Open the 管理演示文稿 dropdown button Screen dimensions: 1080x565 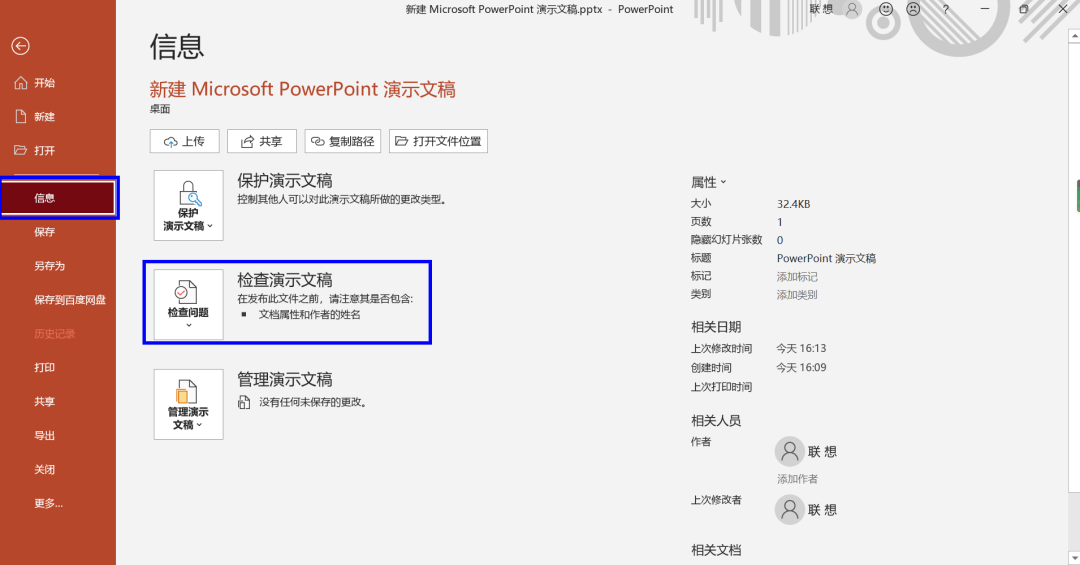(189, 404)
